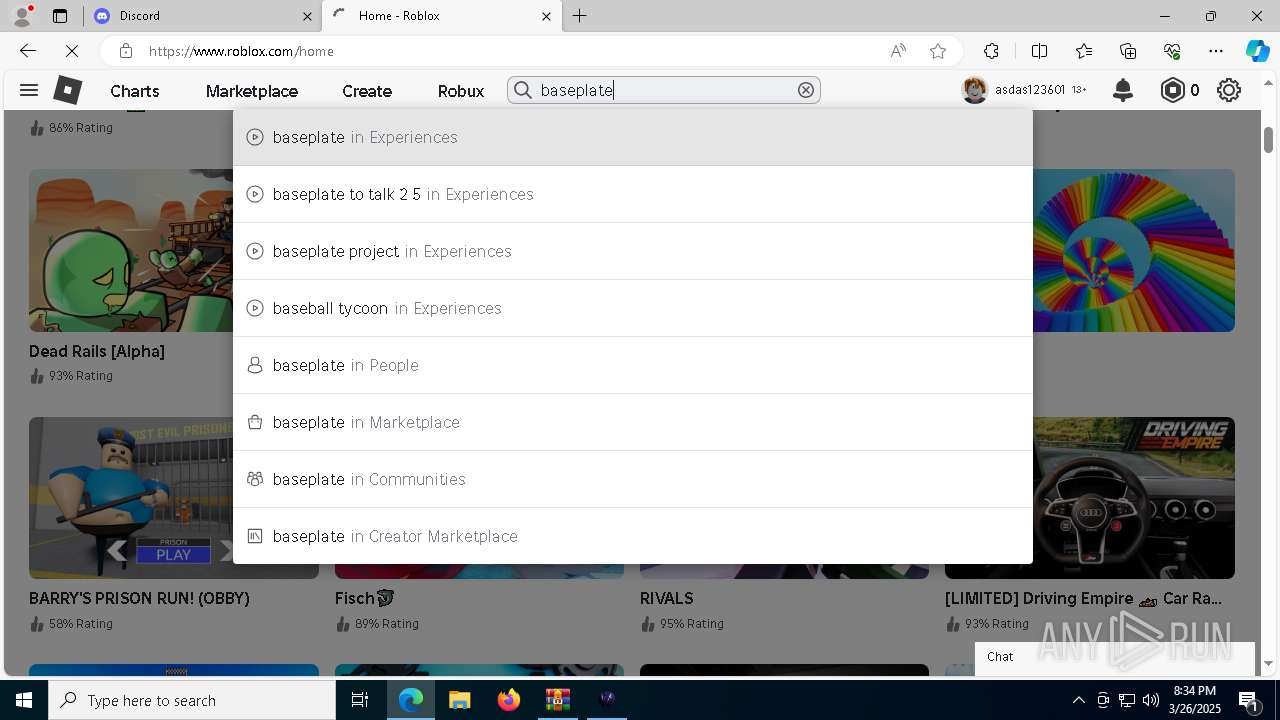Image resolution: width=1280 pixels, height=720 pixels.
Task: Click the Roblox logo icon
Action: [67, 90]
